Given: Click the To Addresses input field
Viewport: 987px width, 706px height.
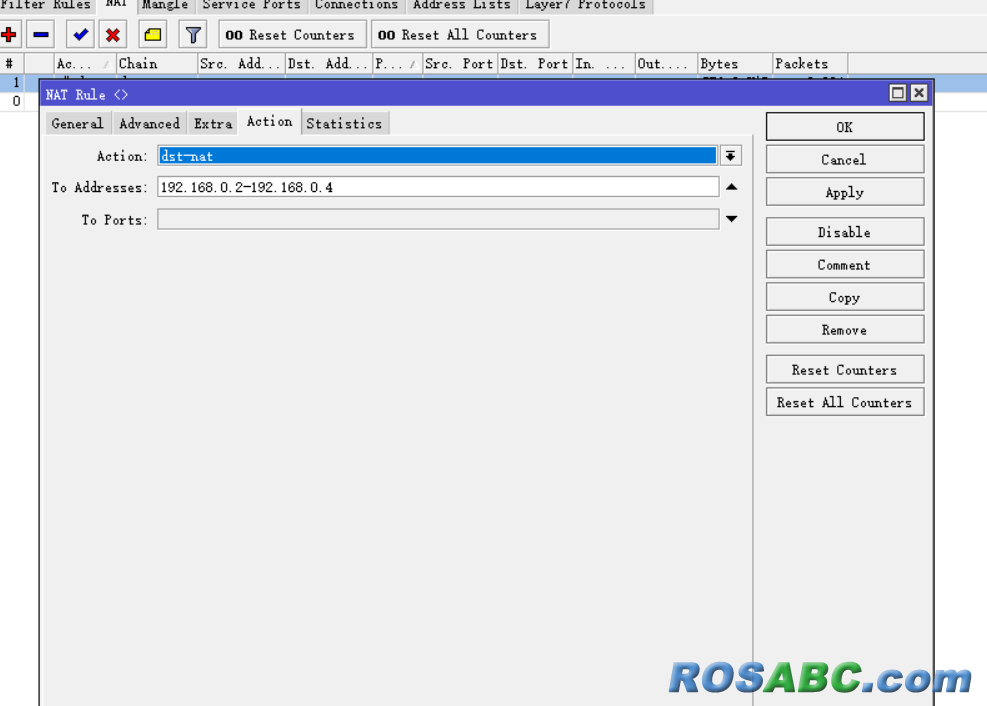Looking at the screenshot, I should [x=437, y=187].
